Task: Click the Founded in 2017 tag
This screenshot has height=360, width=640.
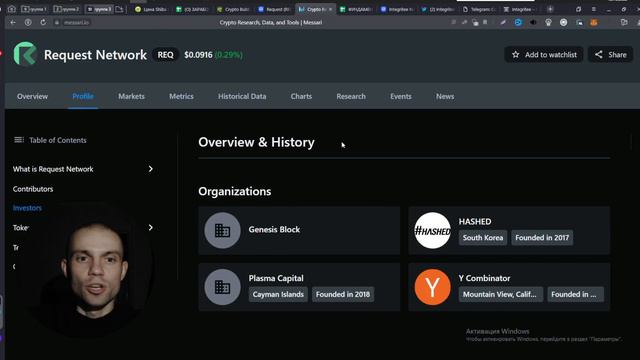Action: [542, 238]
